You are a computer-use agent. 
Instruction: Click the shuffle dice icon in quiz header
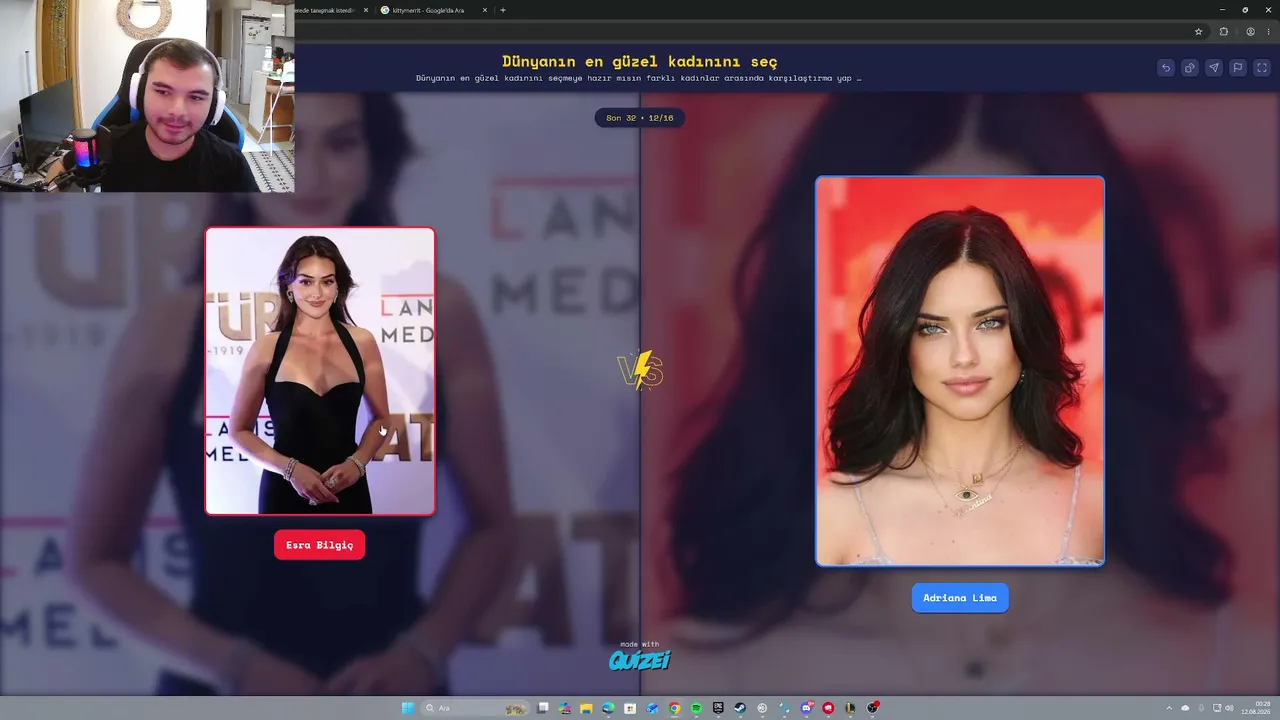pos(1190,68)
